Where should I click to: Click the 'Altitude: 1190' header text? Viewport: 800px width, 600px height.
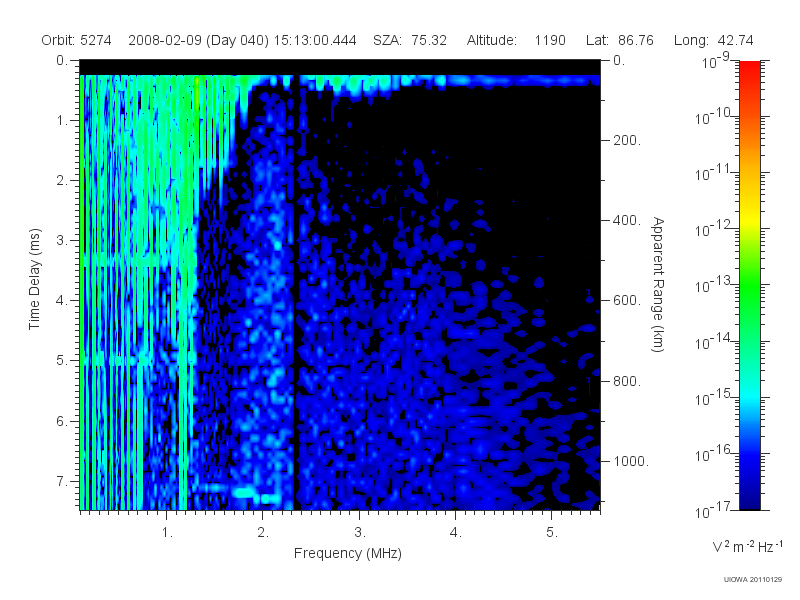(516, 40)
